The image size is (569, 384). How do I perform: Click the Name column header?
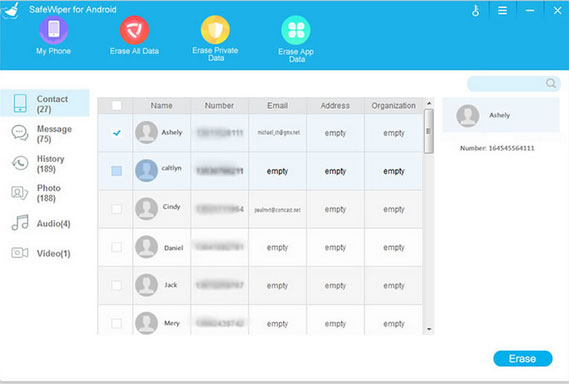(161, 106)
